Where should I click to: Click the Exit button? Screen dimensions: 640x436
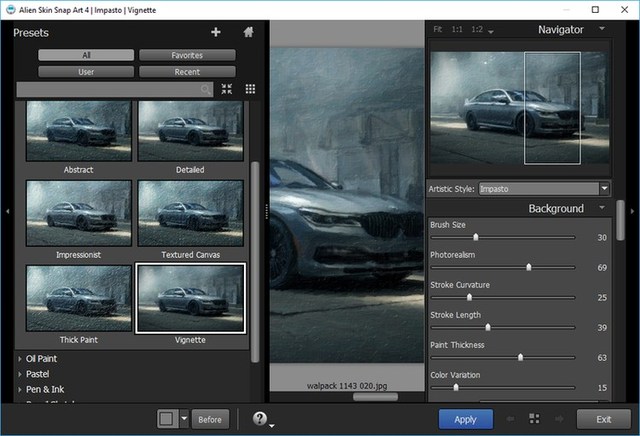tap(603, 418)
